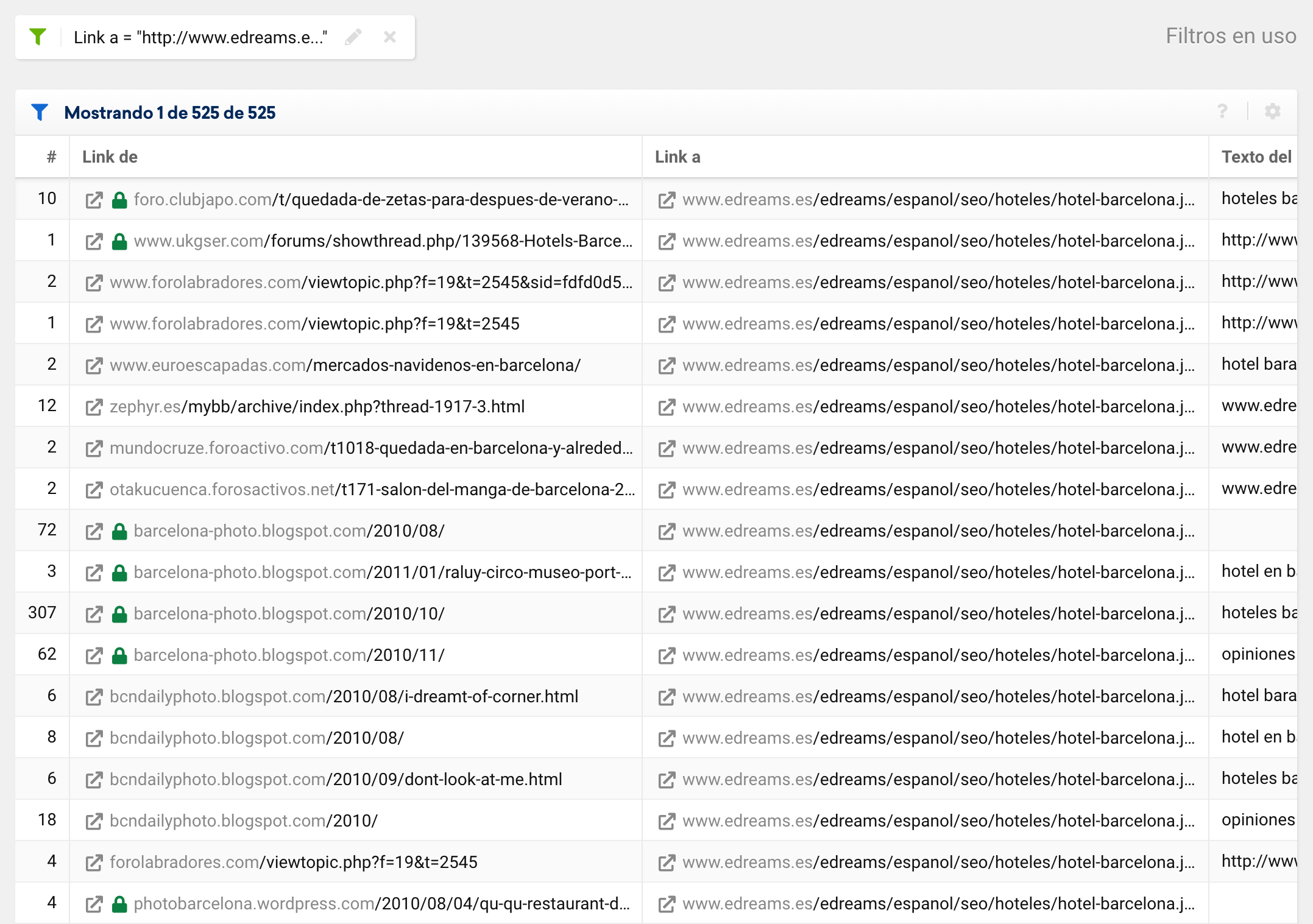
Task: Click the blue funnel icon beside Mostrando
Action: tap(40, 112)
